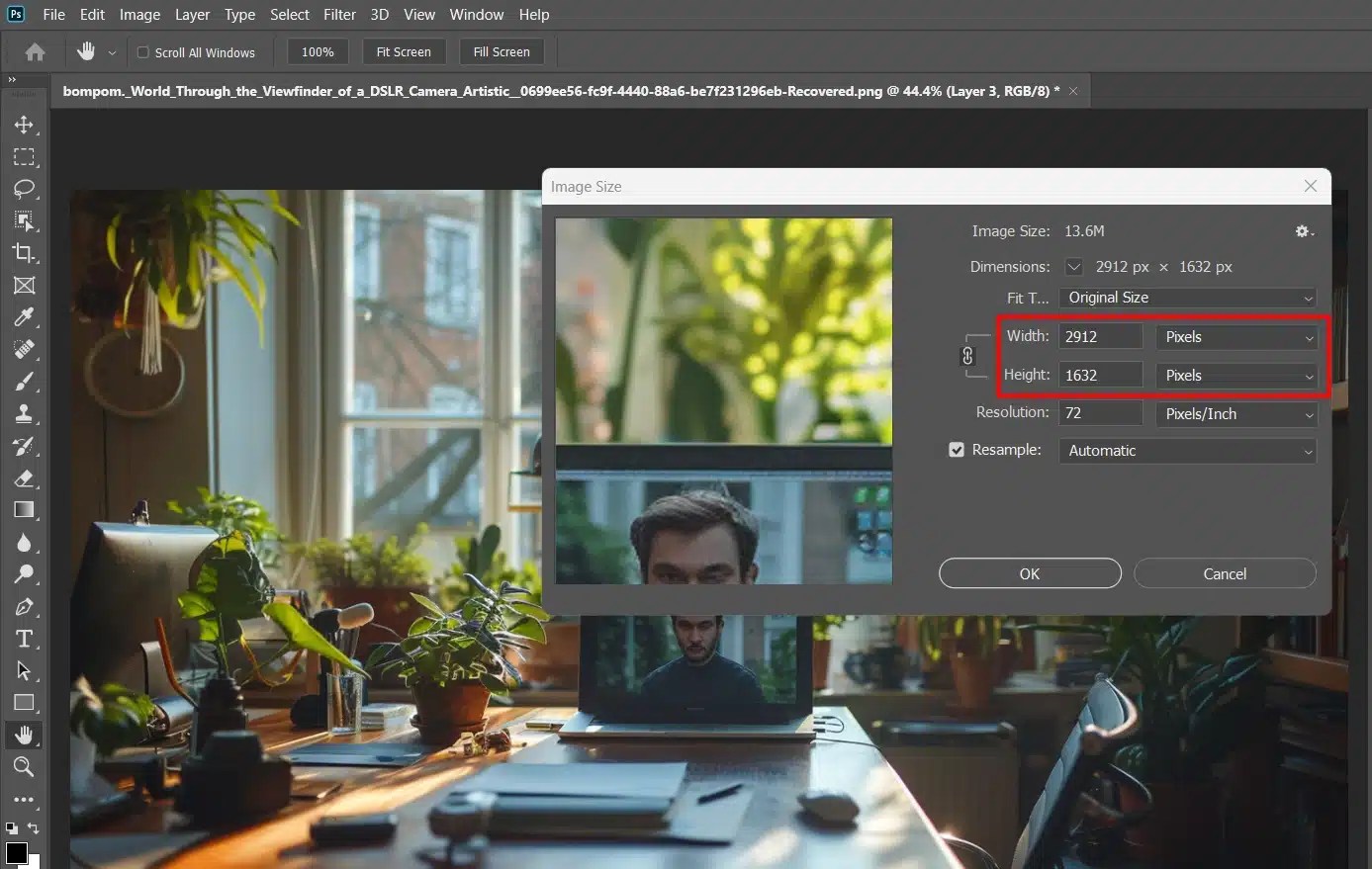This screenshot has width=1372, height=869.
Task: Select the History Brush tool
Action: pos(24,446)
